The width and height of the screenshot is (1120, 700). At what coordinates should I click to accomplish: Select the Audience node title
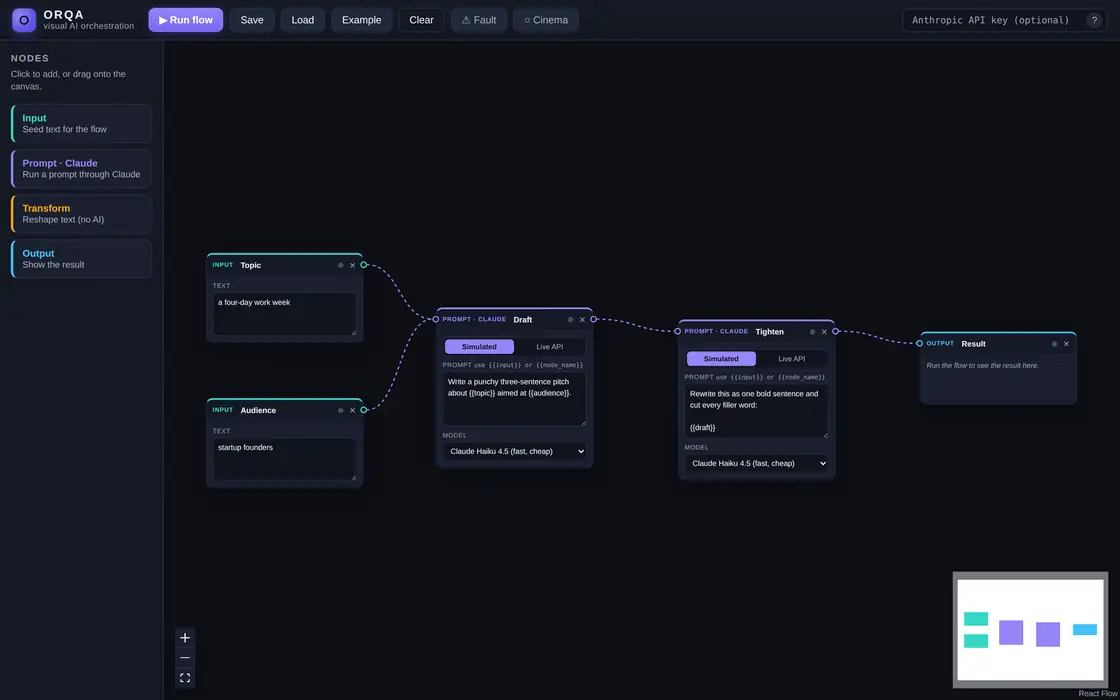258,410
